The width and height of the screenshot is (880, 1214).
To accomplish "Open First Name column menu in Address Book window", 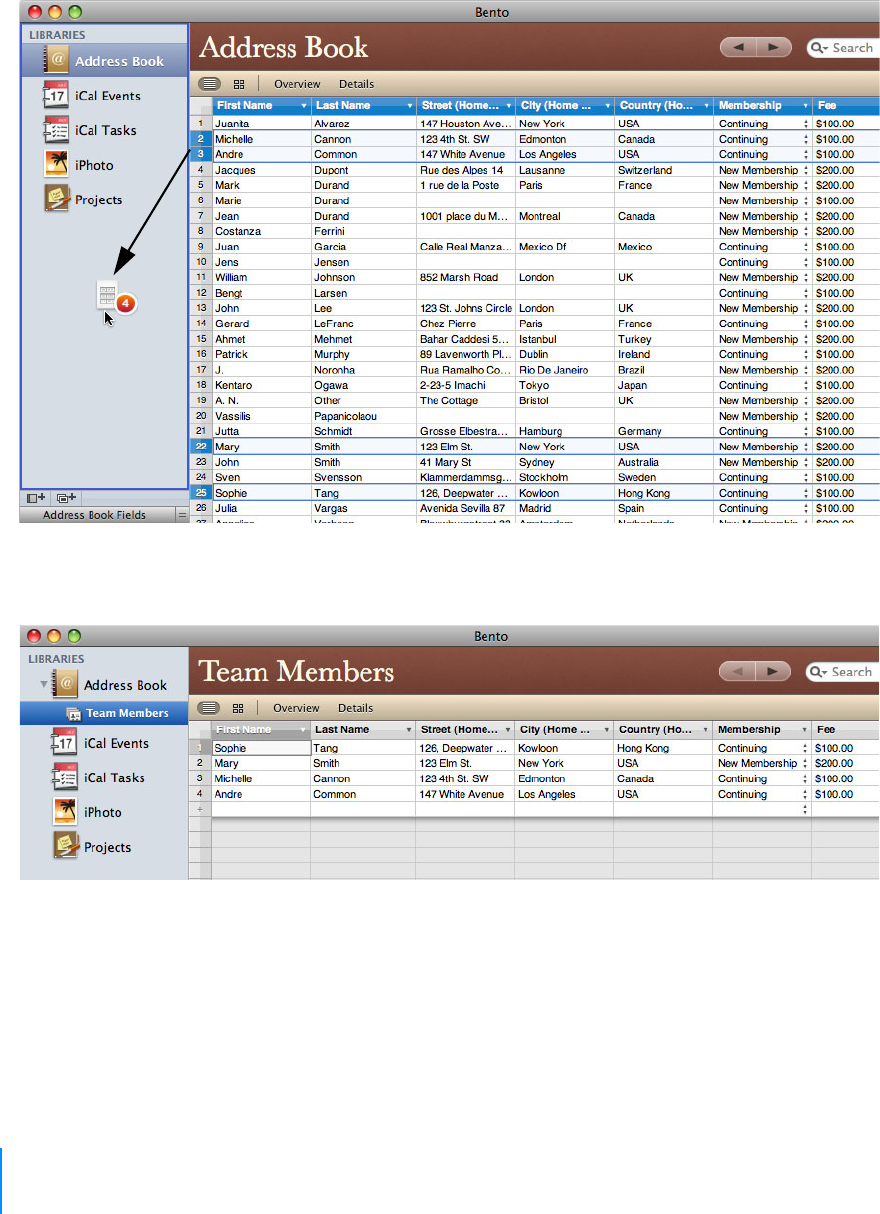I will (x=304, y=106).
